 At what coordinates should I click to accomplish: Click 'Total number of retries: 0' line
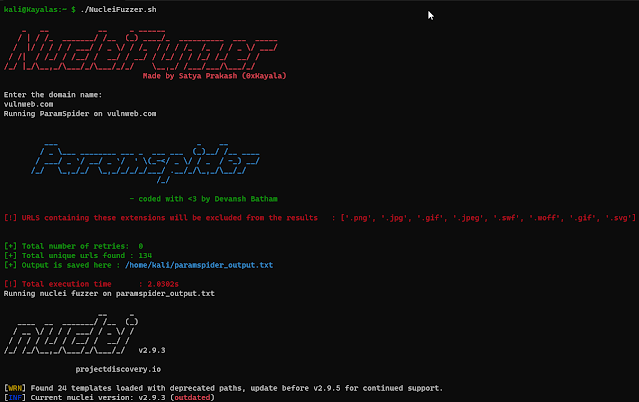(x=73, y=246)
